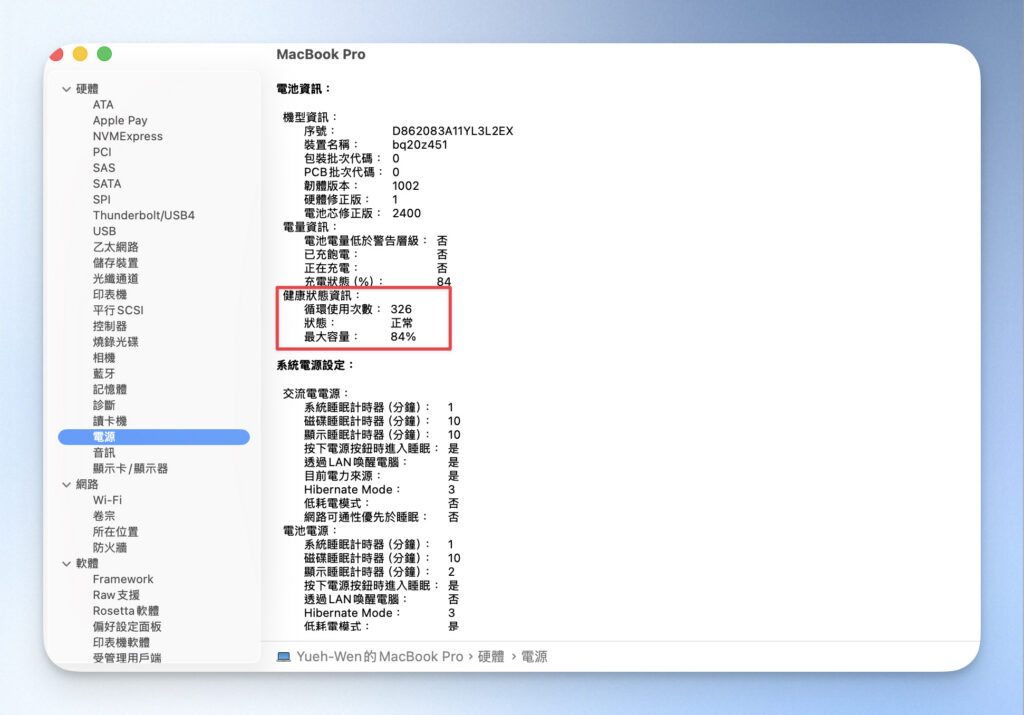Select 防火牆 sidebar entry
The image size is (1024, 715).
click(110, 547)
